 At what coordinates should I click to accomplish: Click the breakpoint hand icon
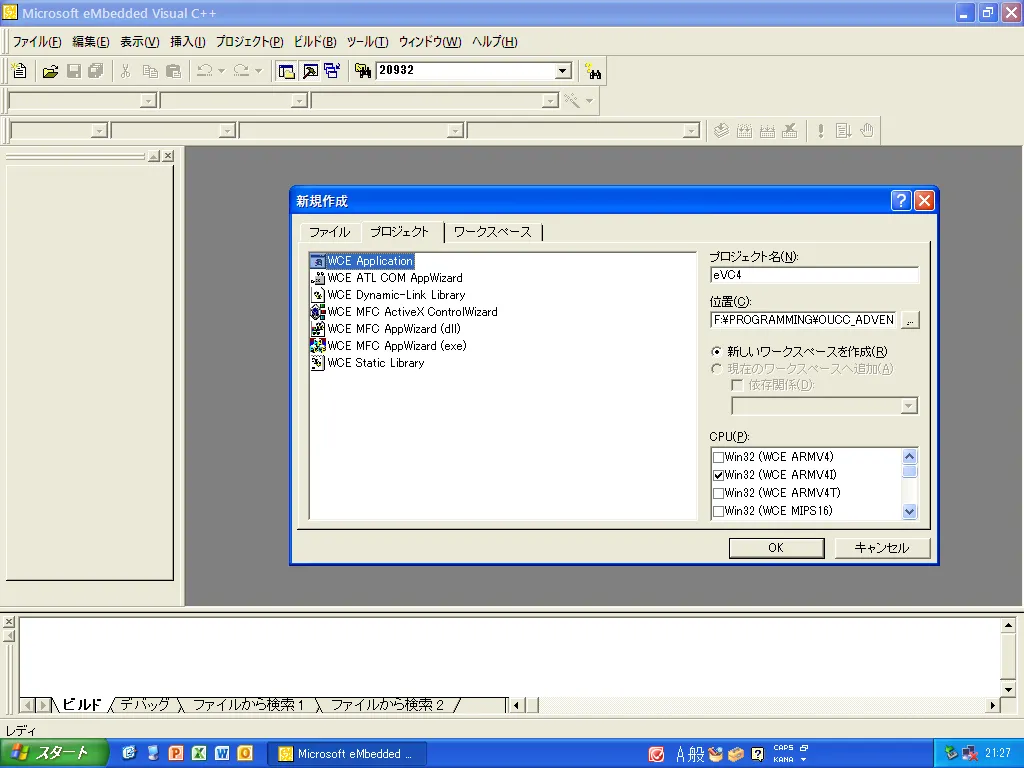pyautogui.click(x=867, y=131)
